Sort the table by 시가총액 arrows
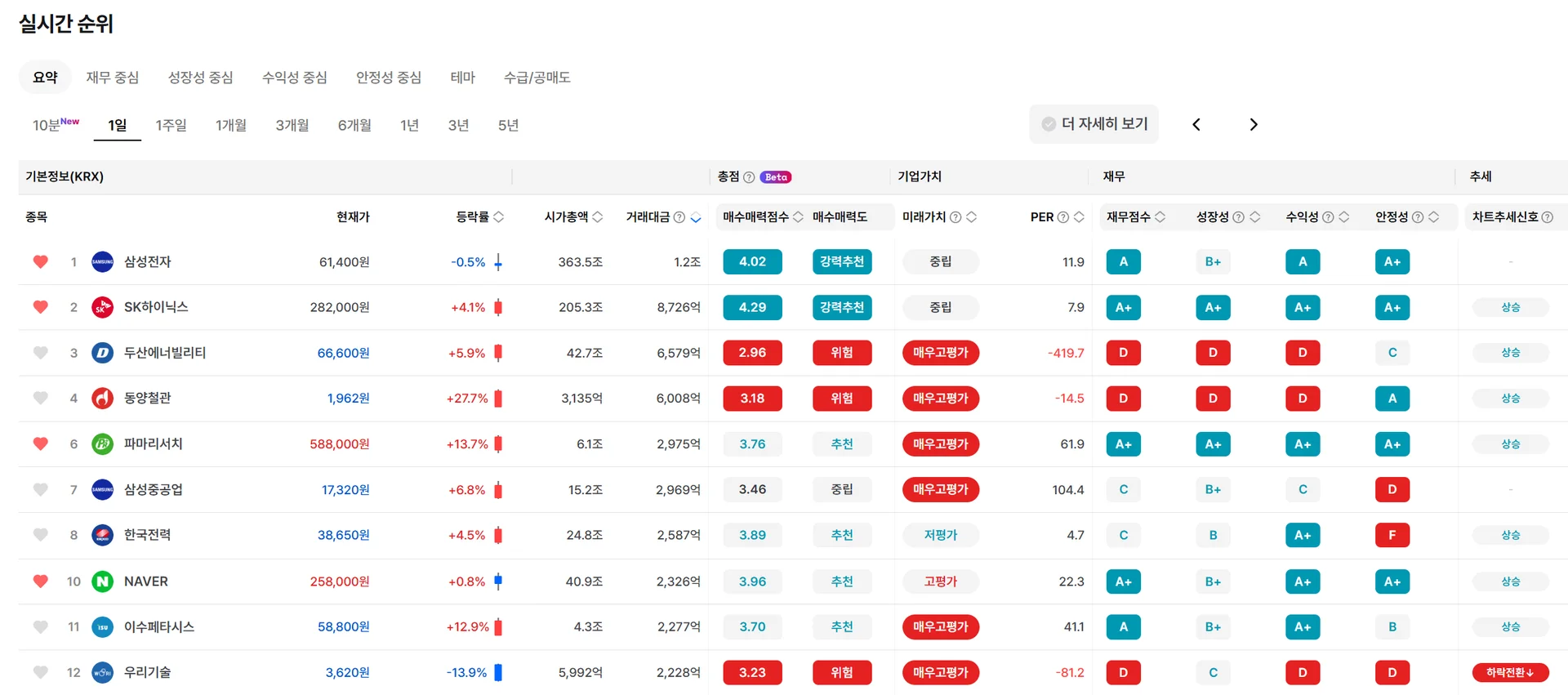 click(x=598, y=217)
